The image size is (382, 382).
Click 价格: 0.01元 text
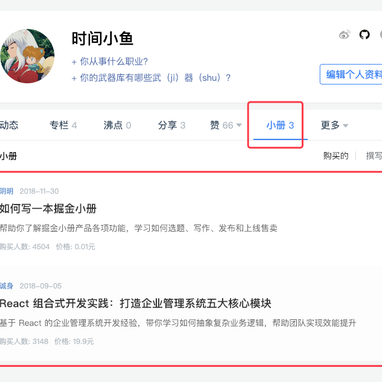[x=75, y=247]
